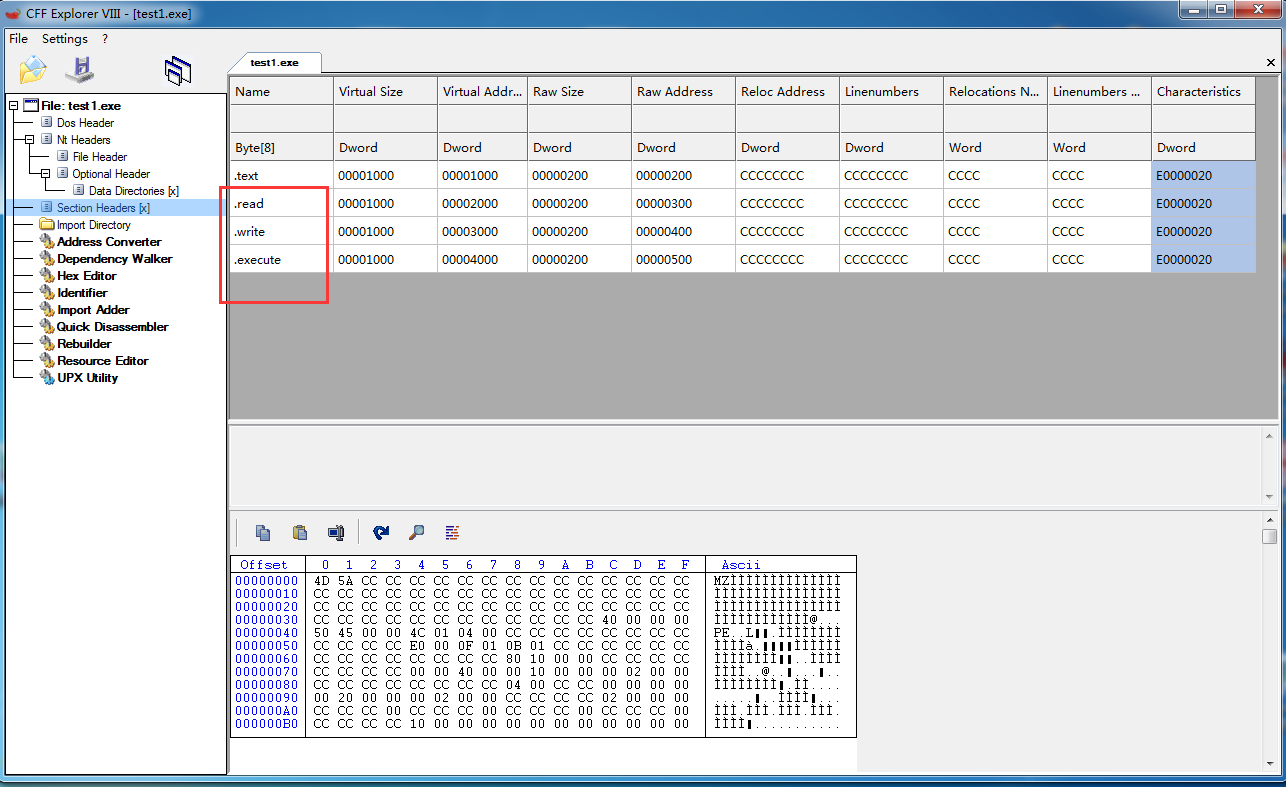Image resolution: width=1286 pixels, height=787 pixels.
Task: Select the .execute section name cell
Action: 281,259
